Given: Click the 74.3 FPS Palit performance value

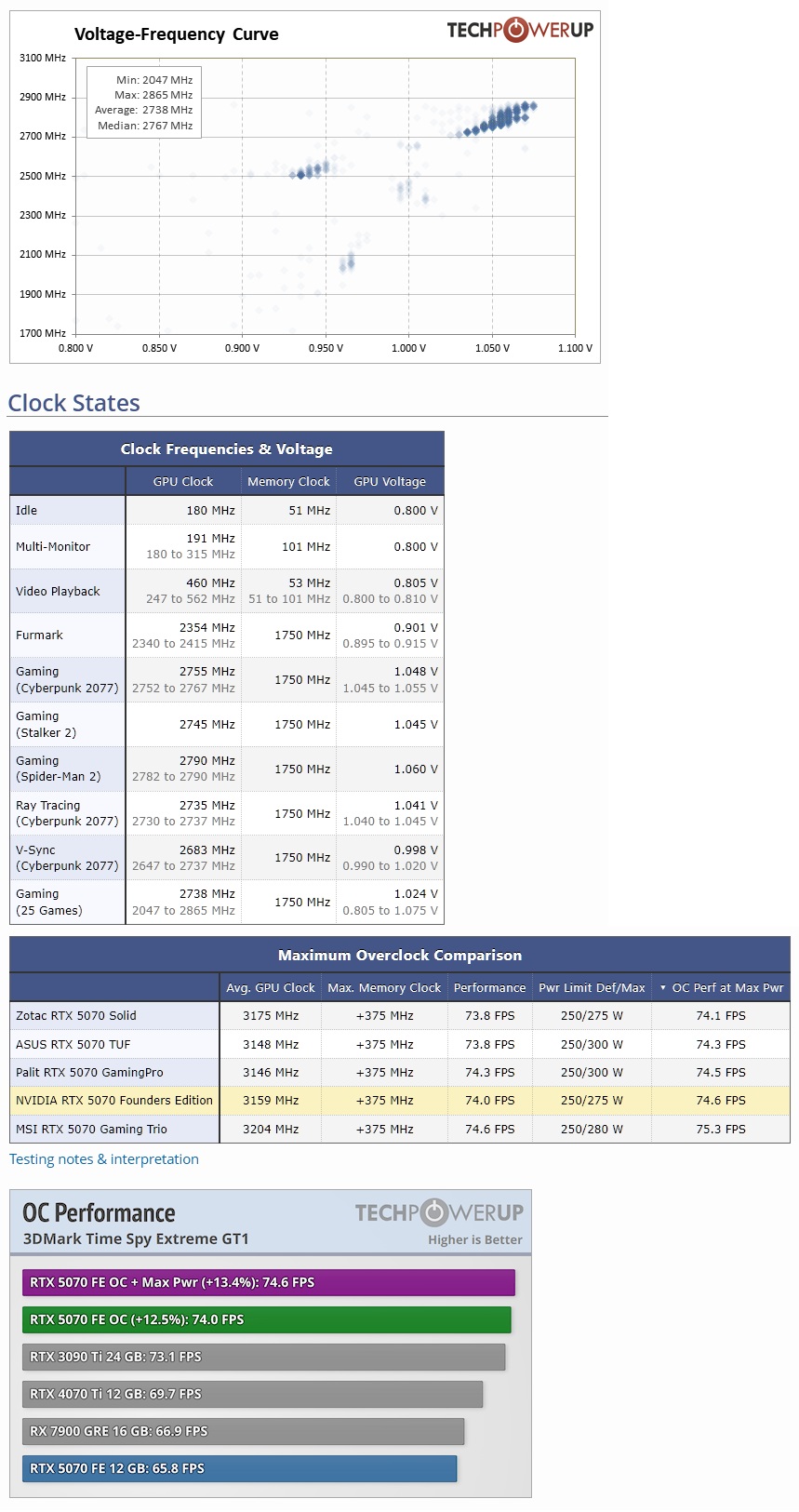Looking at the screenshot, I should [489, 1072].
